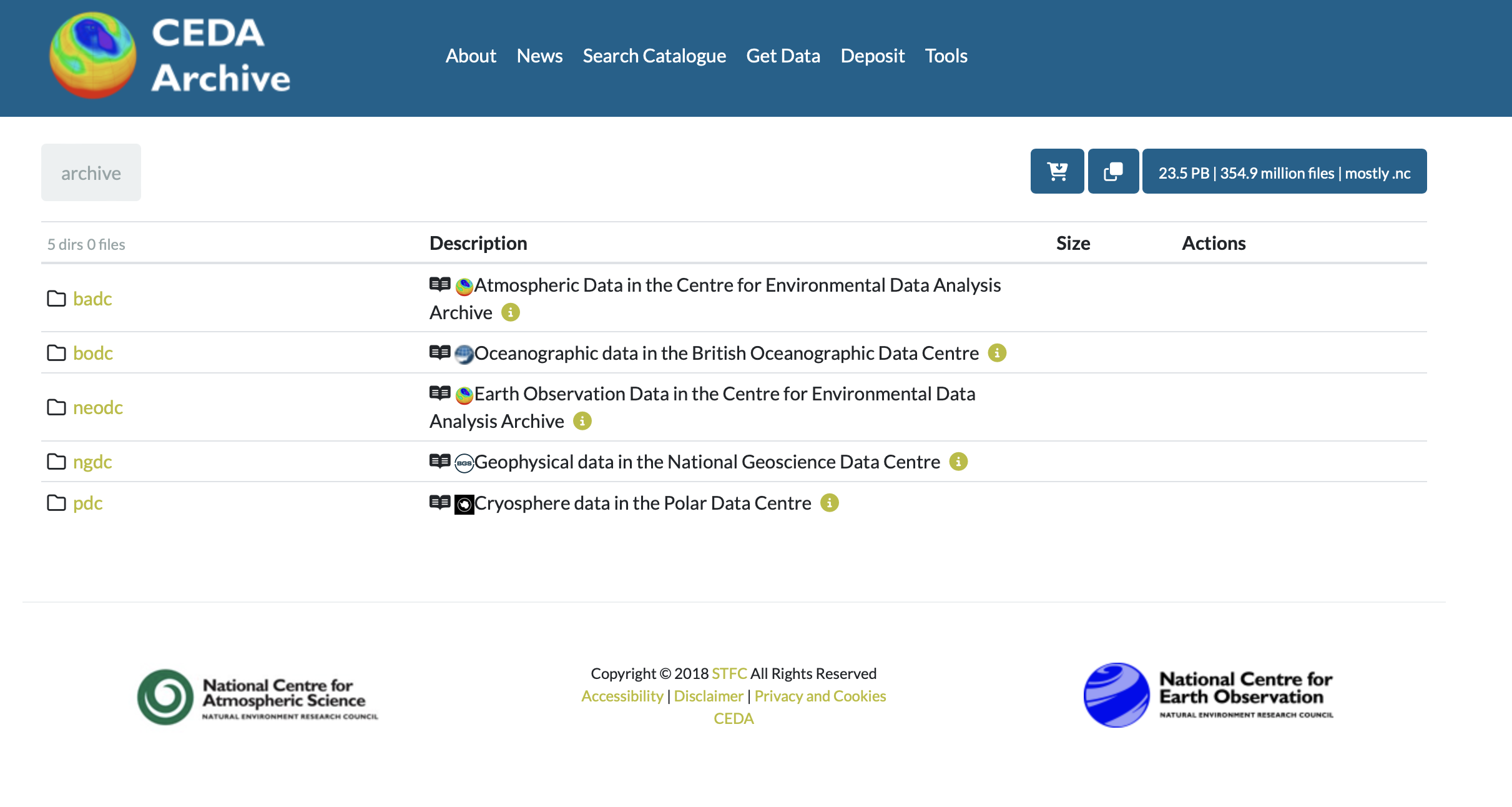Open the catalogue book icon for ngdc
1512x807 pixels.
point(439,461)
